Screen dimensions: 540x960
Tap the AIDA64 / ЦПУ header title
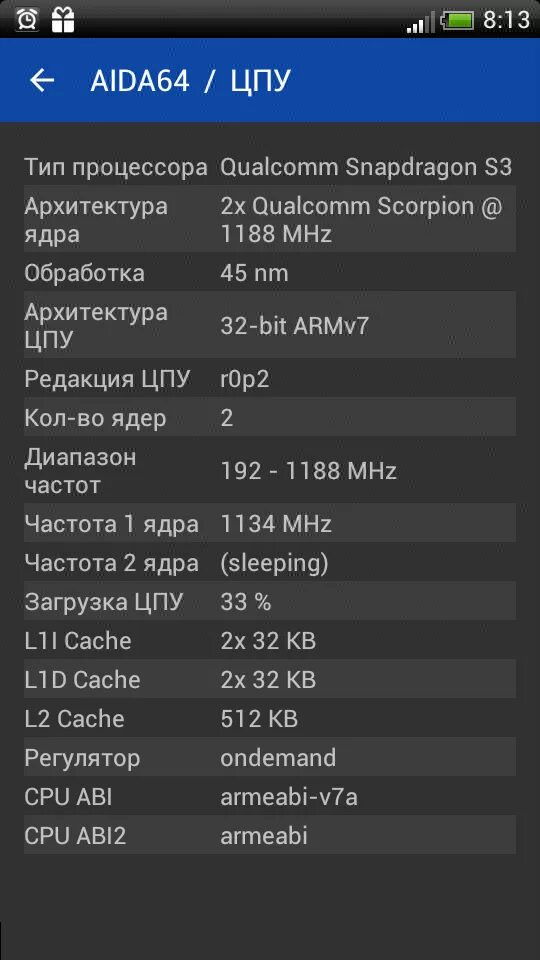190,81
